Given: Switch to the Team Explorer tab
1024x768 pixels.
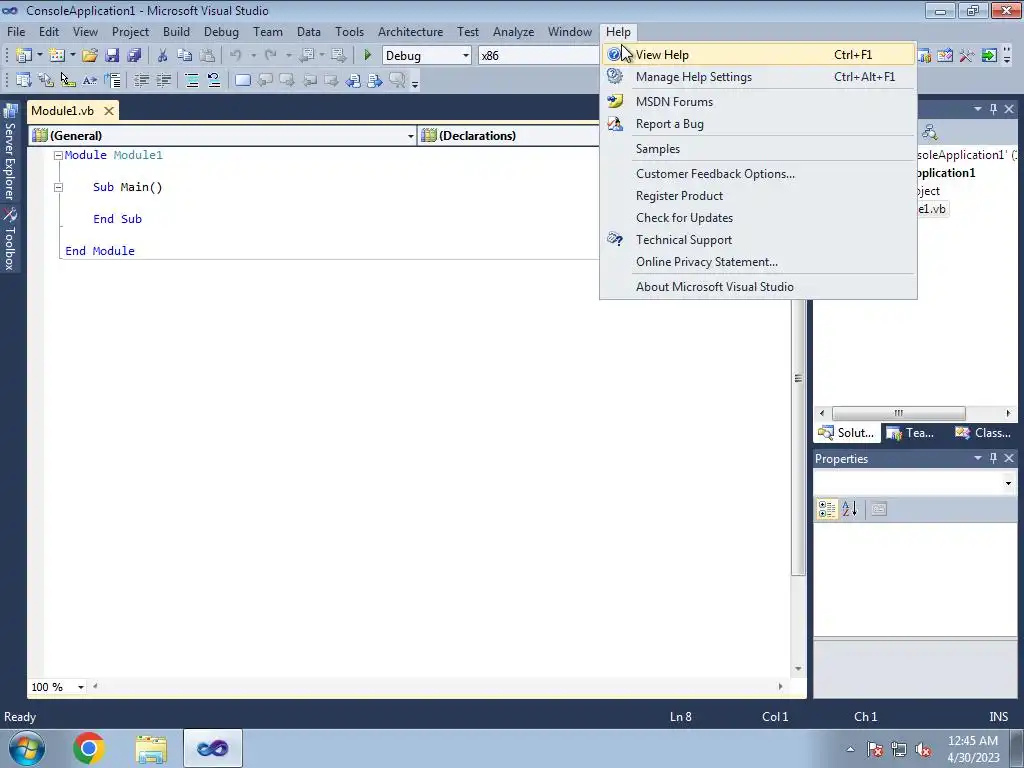Looking at the screenshot, I should pos(911,433).
